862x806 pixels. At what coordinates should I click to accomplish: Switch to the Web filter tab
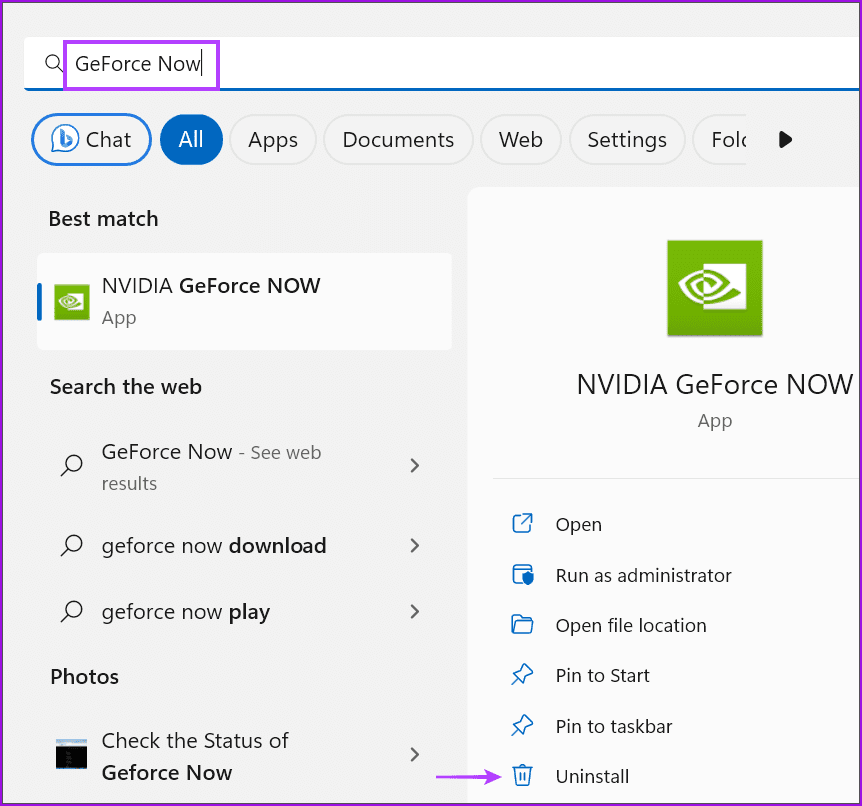[x=521, y=140]
